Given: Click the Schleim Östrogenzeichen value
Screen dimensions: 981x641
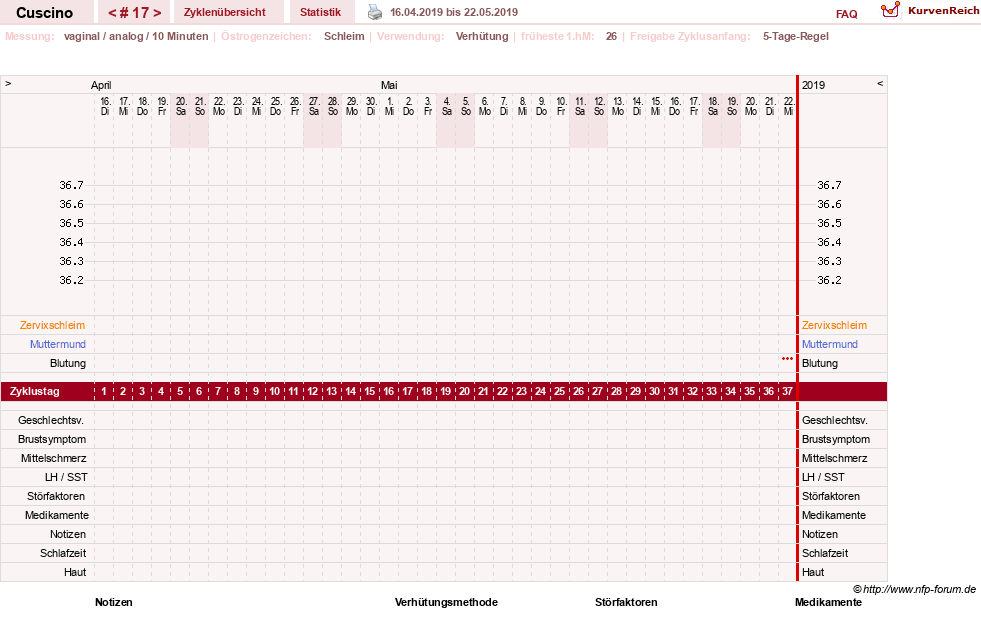Looking at the screenshot, I should (x=344, y=36).
